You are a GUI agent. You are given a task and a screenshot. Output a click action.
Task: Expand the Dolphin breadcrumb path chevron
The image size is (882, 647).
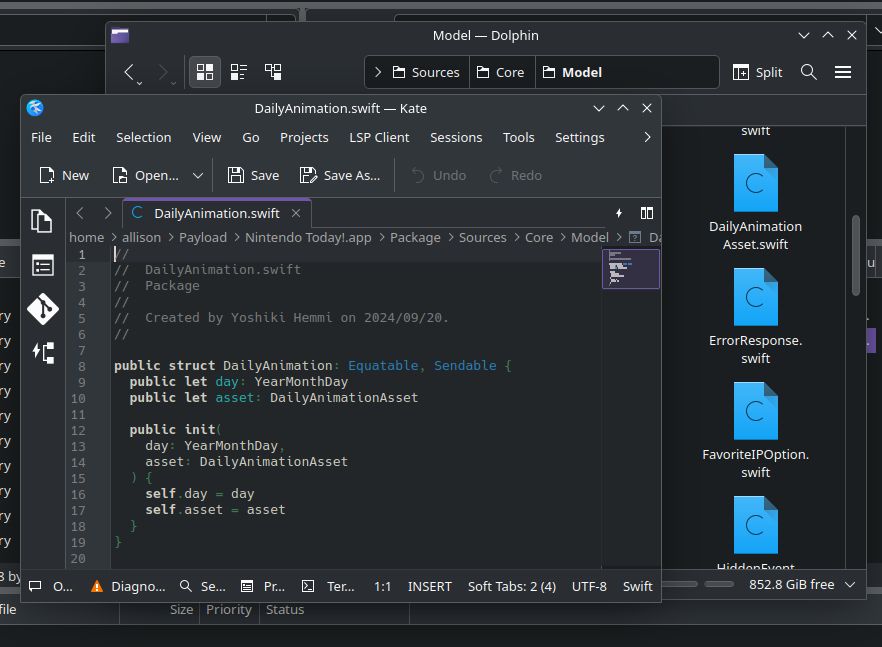[x=377, y=72]
